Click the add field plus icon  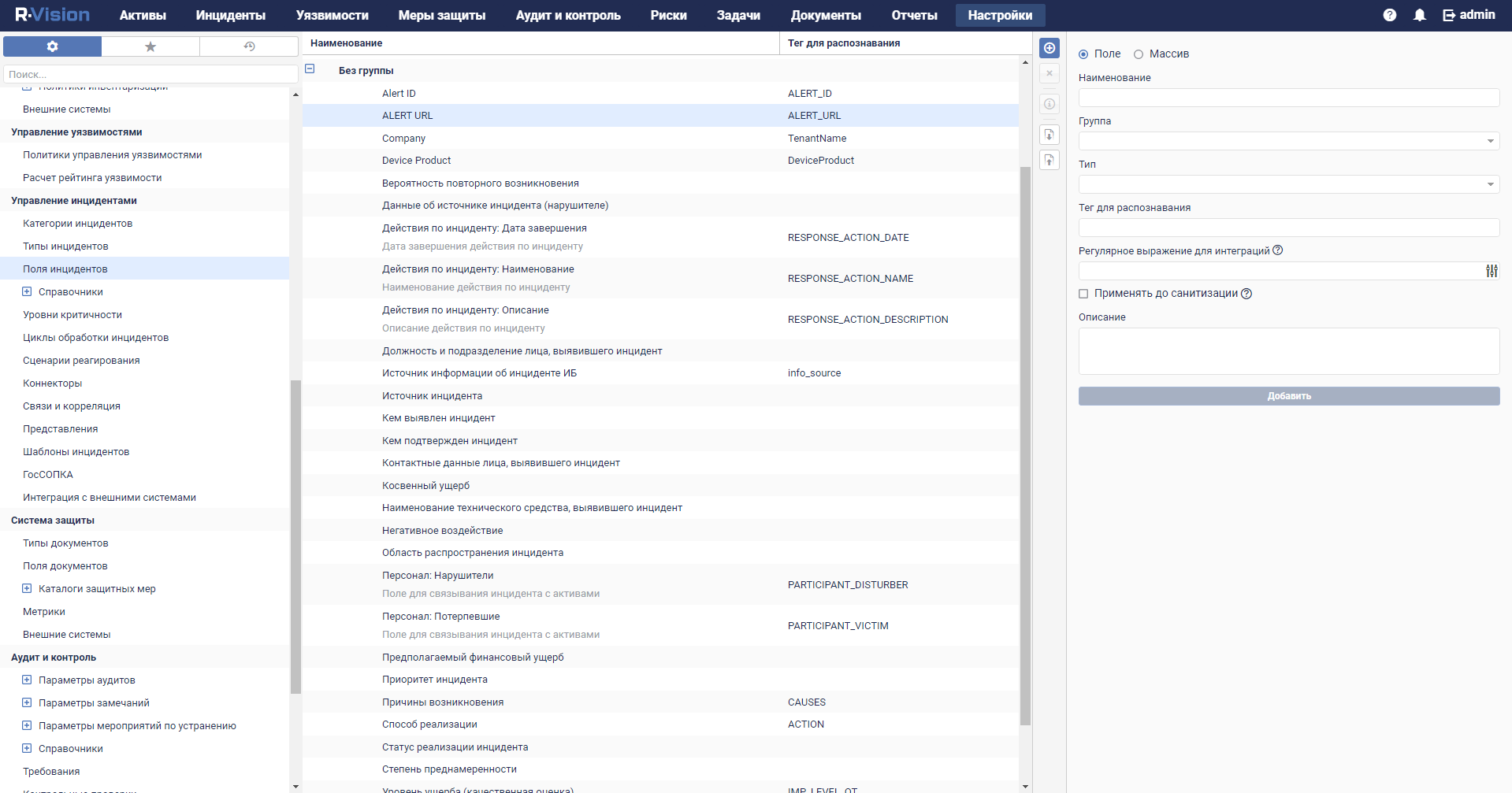(1049, 48)
